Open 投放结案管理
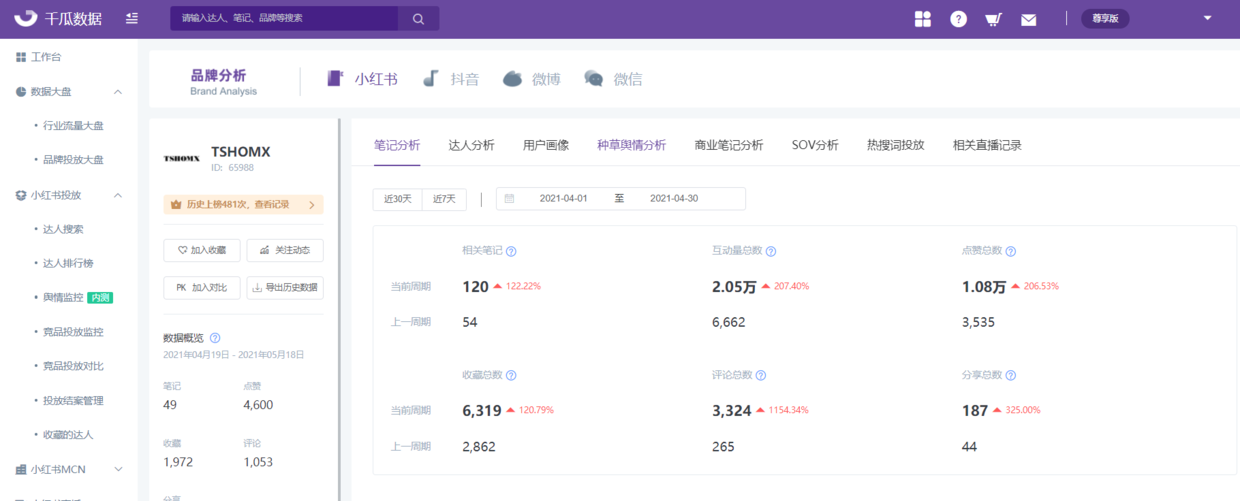Image resolution: width=1240 pixels, height=501 pixels. tap(73, 401)
